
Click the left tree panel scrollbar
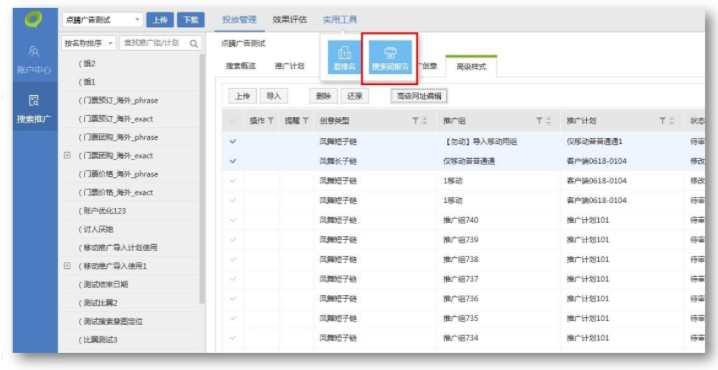(x=202, y=179)
